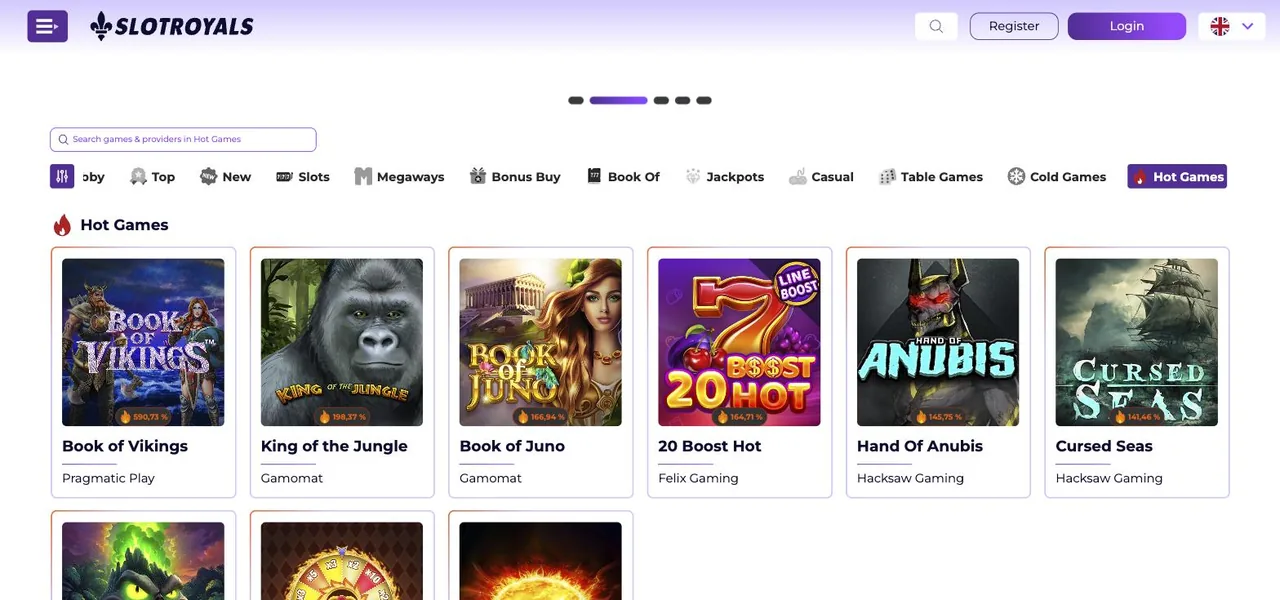
Task: Expand the language dropdown chevron
Action: pos(1248,26)
